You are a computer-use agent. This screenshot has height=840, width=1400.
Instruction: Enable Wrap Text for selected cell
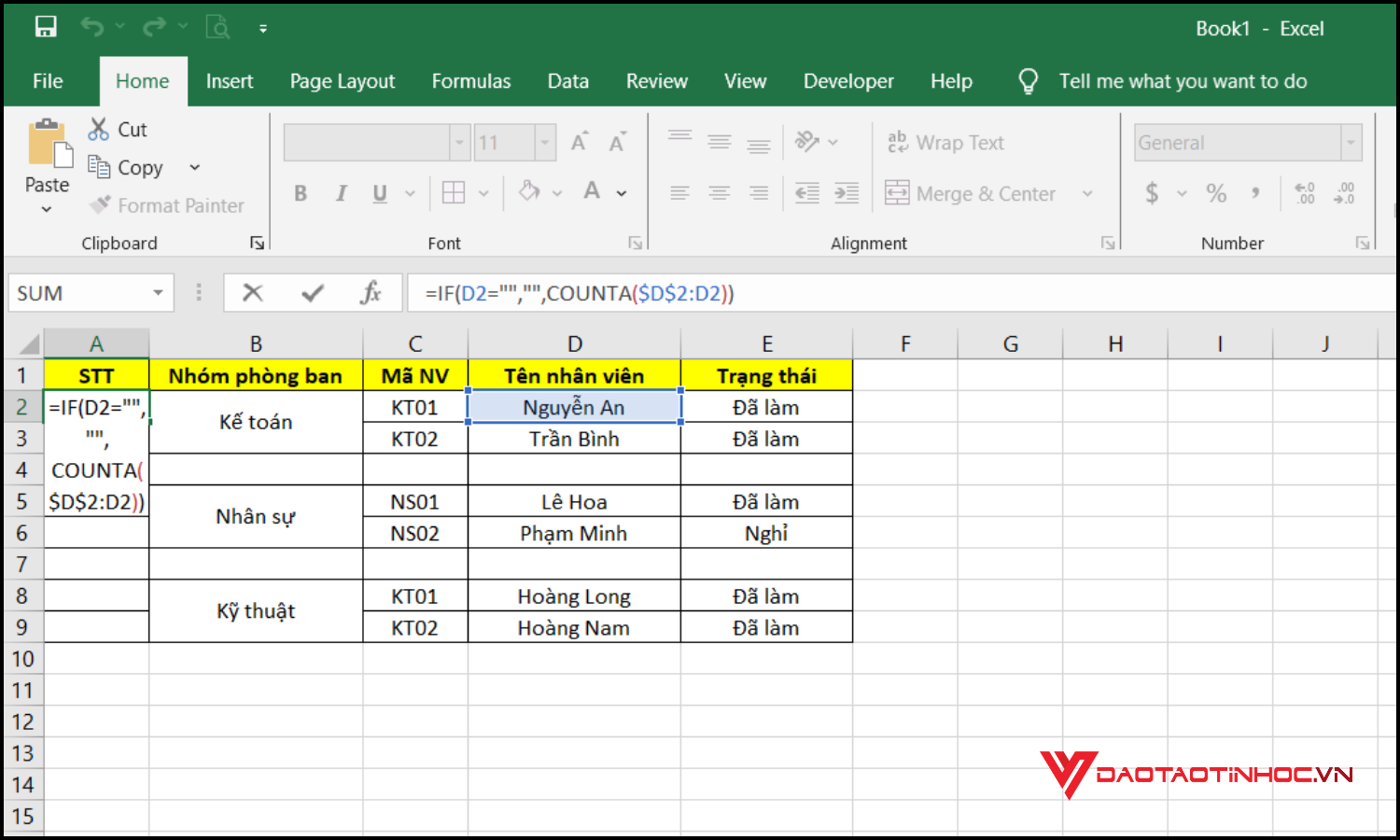pyautogui.click(x=945, y=142)
